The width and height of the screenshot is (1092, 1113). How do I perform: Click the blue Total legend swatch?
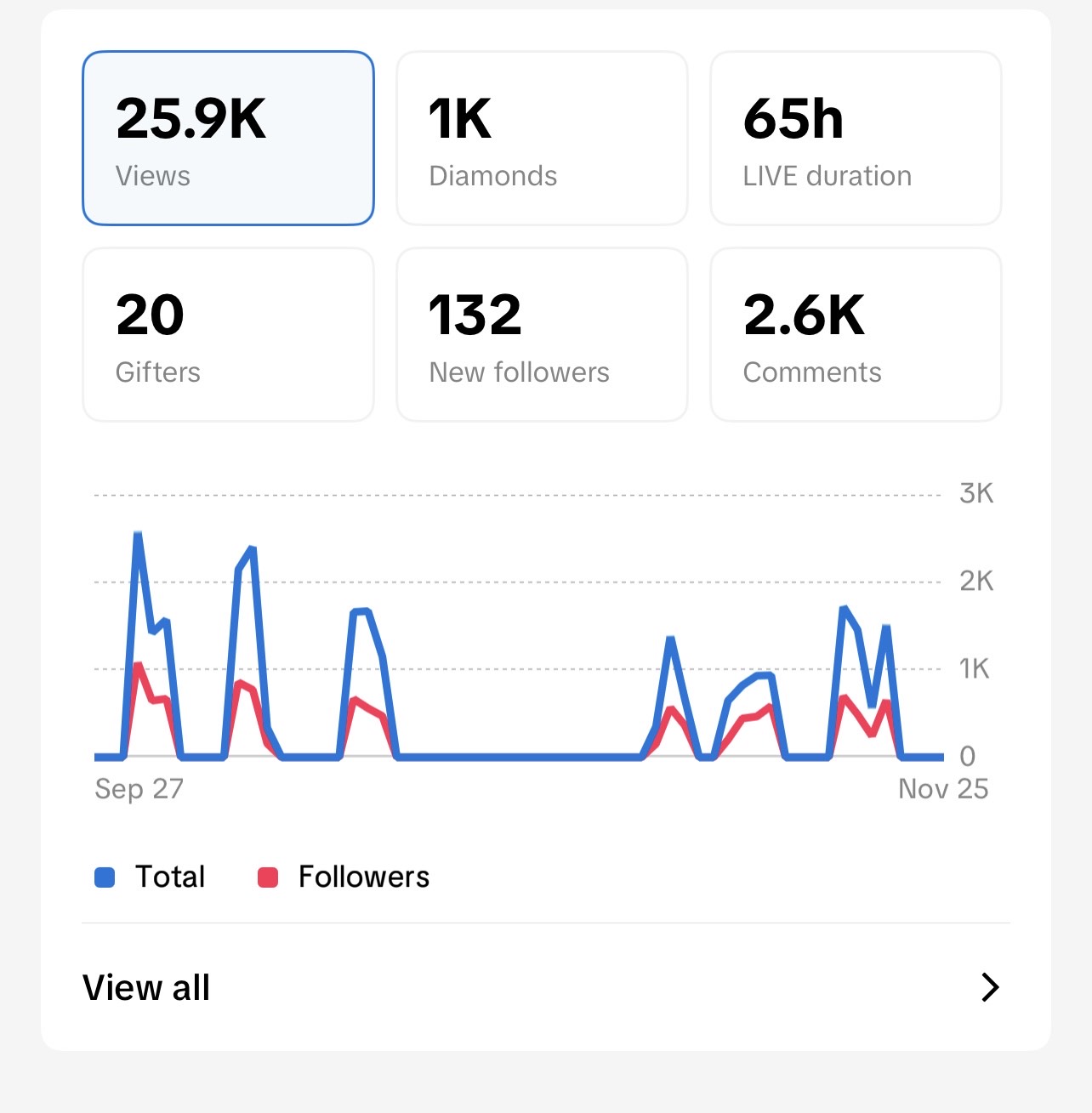(x=104, y=877)
